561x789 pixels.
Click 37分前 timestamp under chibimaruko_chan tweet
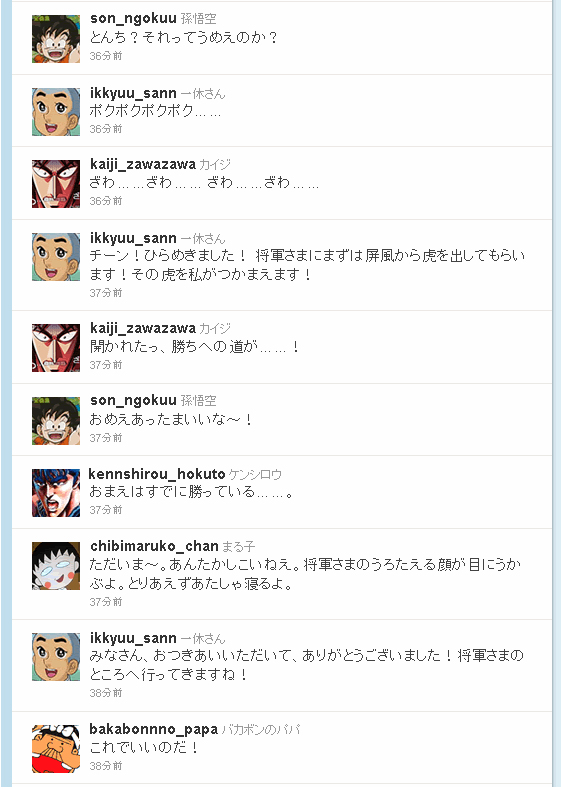[x=106, y=602]
